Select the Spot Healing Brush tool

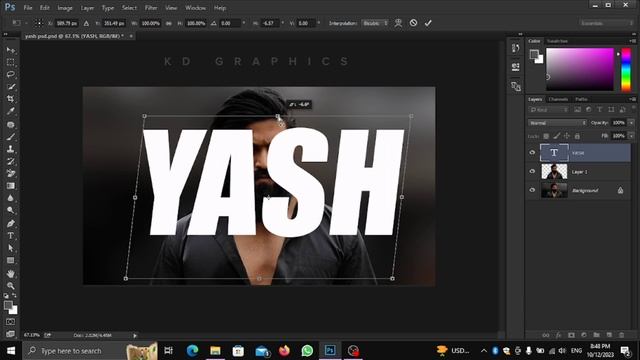click(x=11, y=124)
